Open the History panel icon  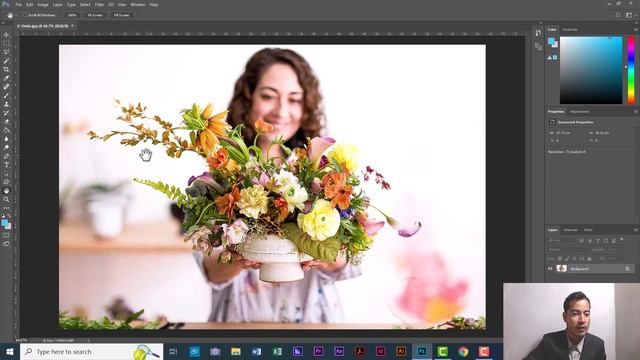[x=538, y=33]
